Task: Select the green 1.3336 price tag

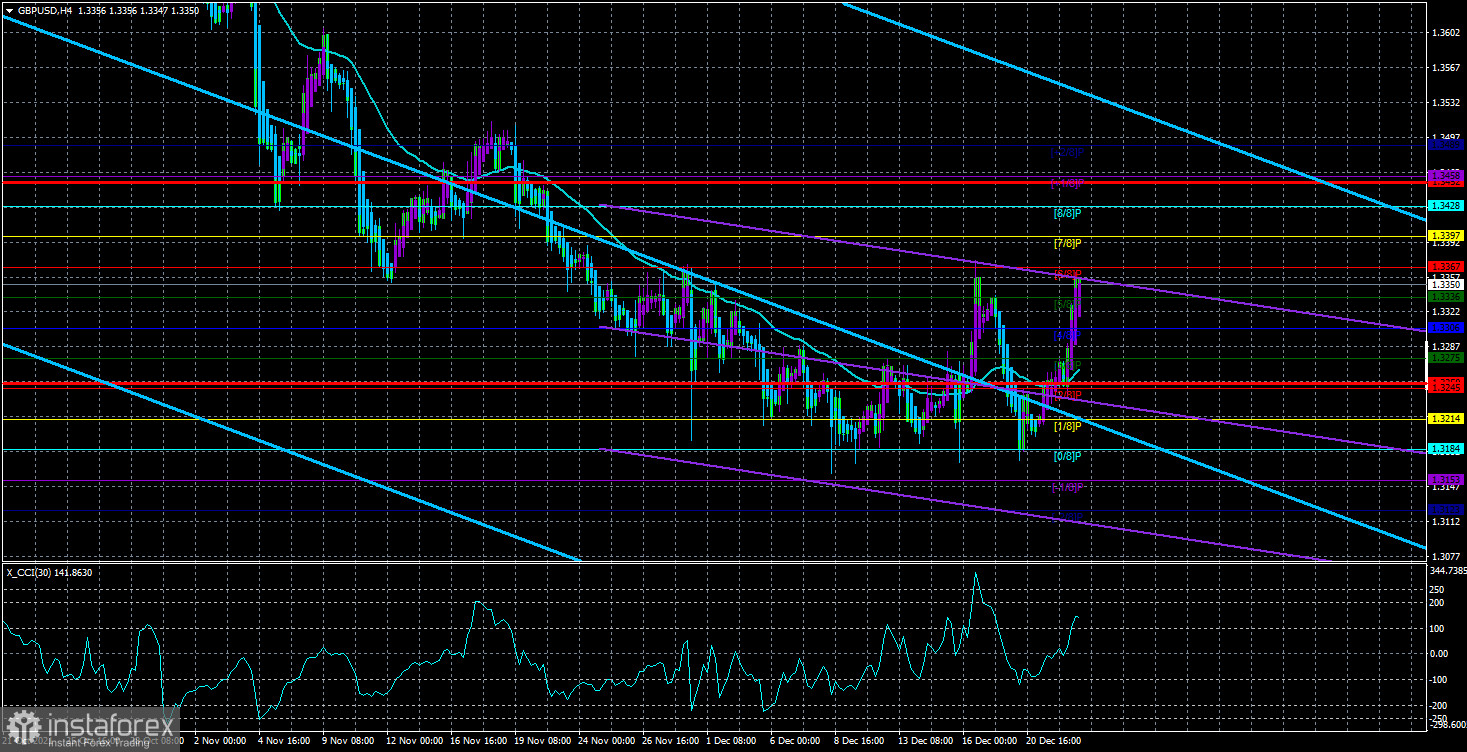Action: [x=1446, y=297]
